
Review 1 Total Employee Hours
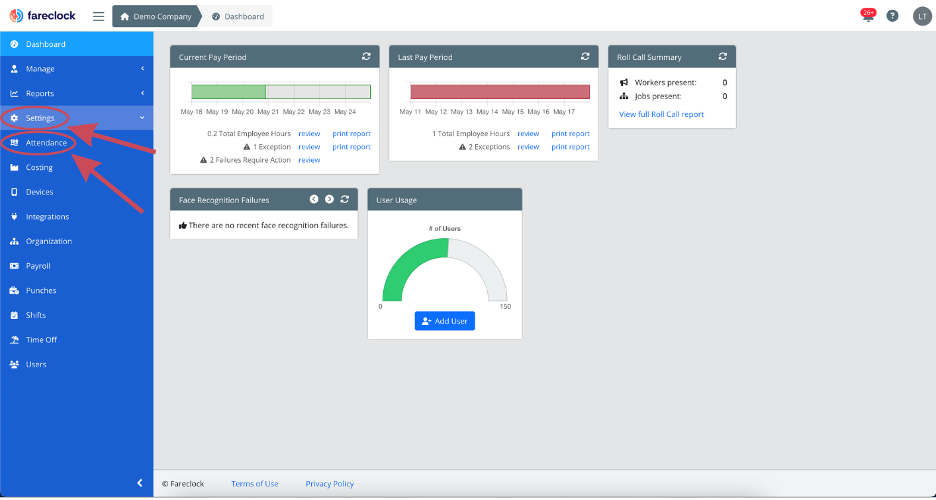[x=528, y=134]
